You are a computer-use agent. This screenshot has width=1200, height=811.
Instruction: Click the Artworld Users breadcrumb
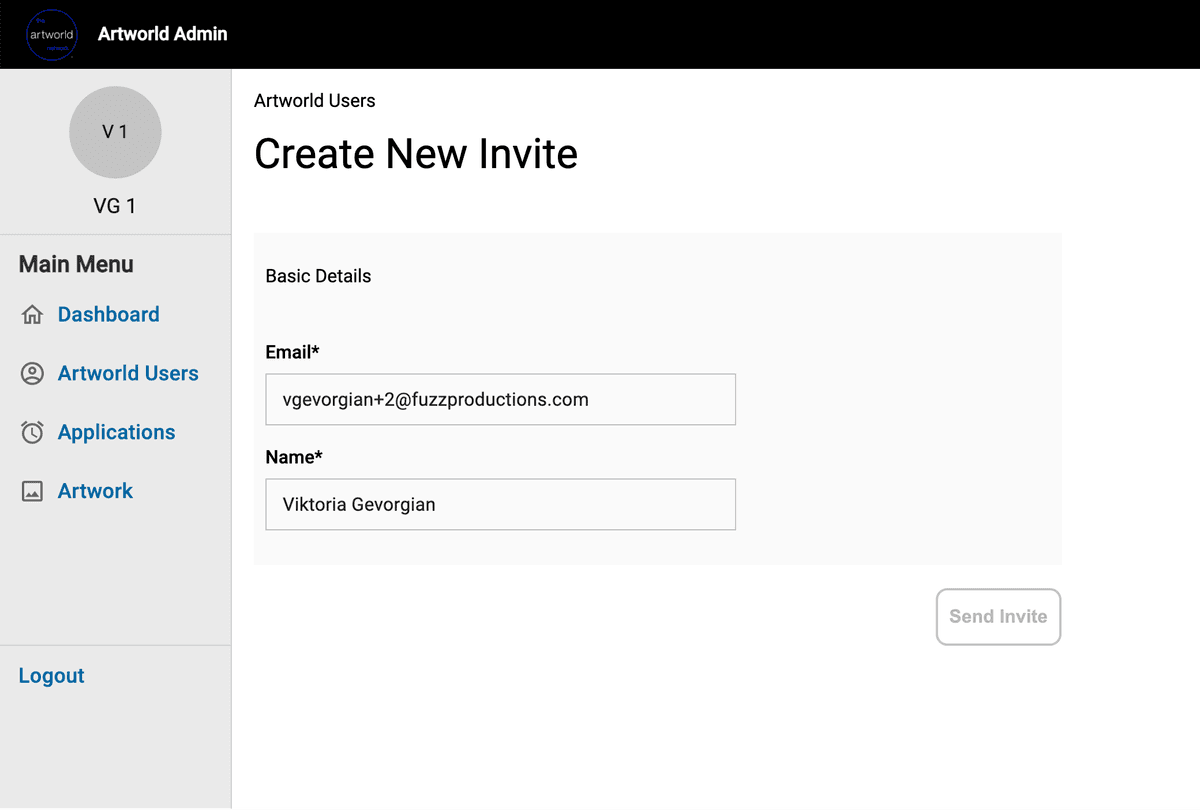click(314, 101)
